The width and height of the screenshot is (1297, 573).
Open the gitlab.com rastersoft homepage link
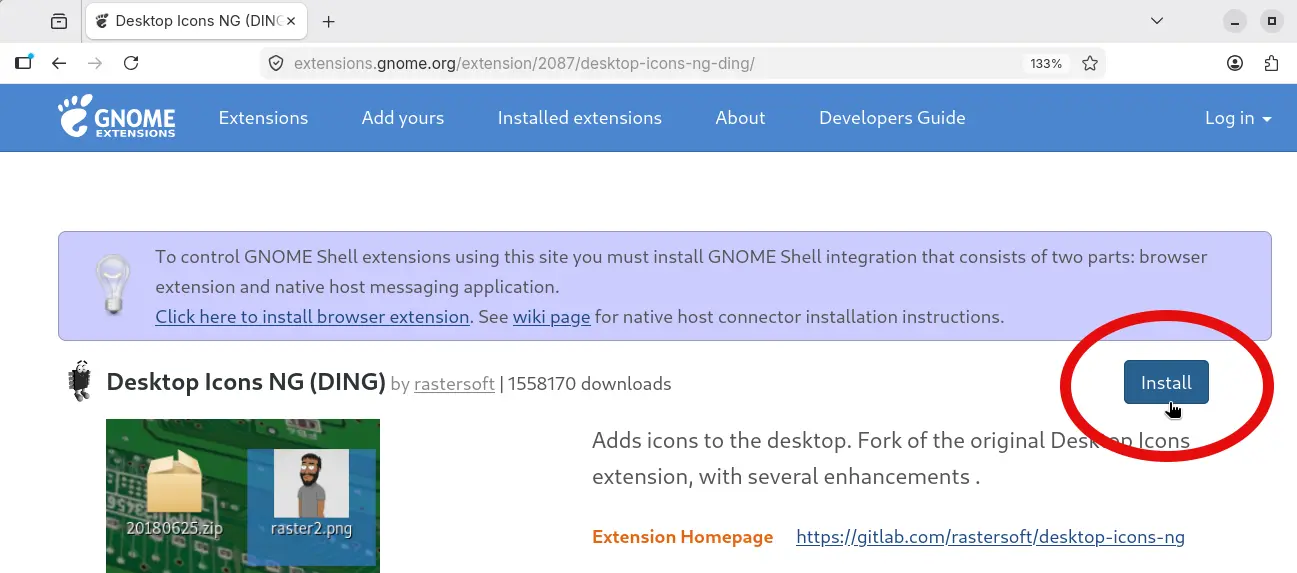[x=990, y=537]
